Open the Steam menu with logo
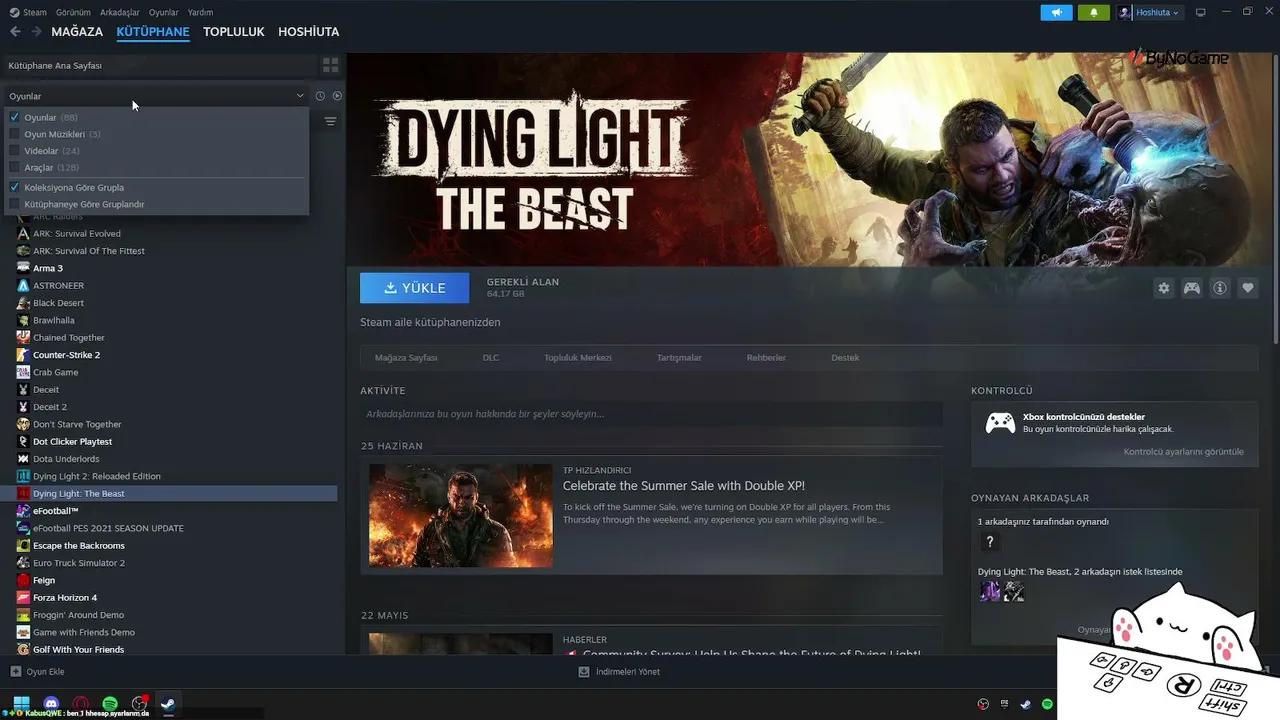 (28, 12)
